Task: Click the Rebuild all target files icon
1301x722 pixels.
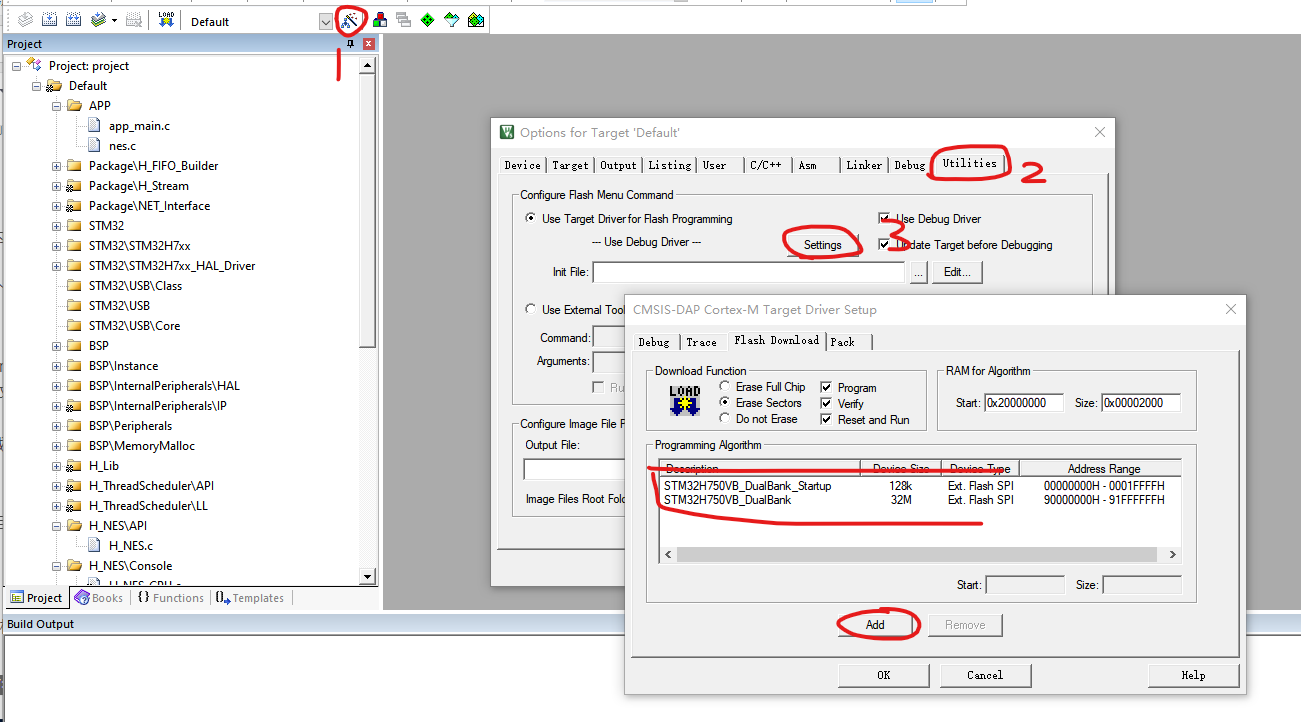Action: pos(73,20)
